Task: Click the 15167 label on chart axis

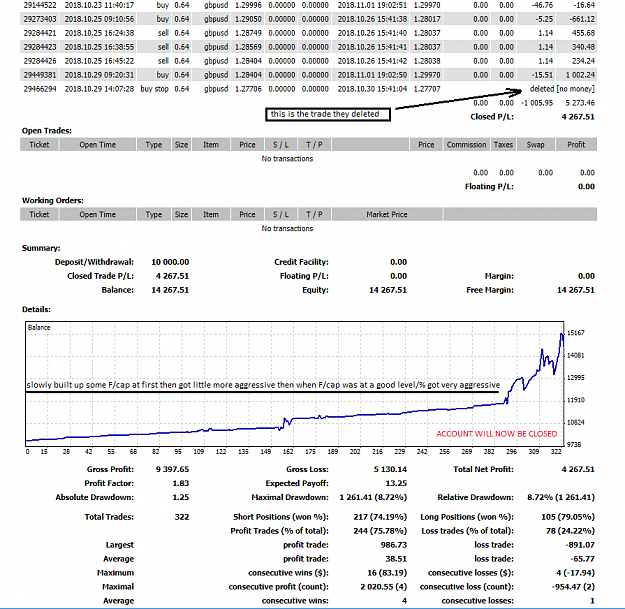Action: pos(576,333)
